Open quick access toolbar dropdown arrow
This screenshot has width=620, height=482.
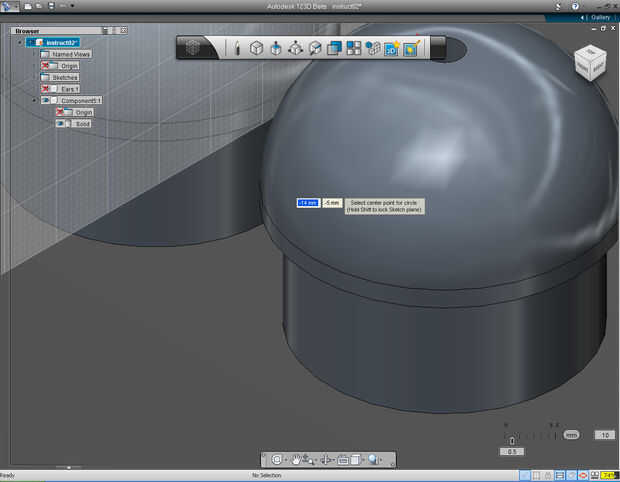tap(72, 6)
